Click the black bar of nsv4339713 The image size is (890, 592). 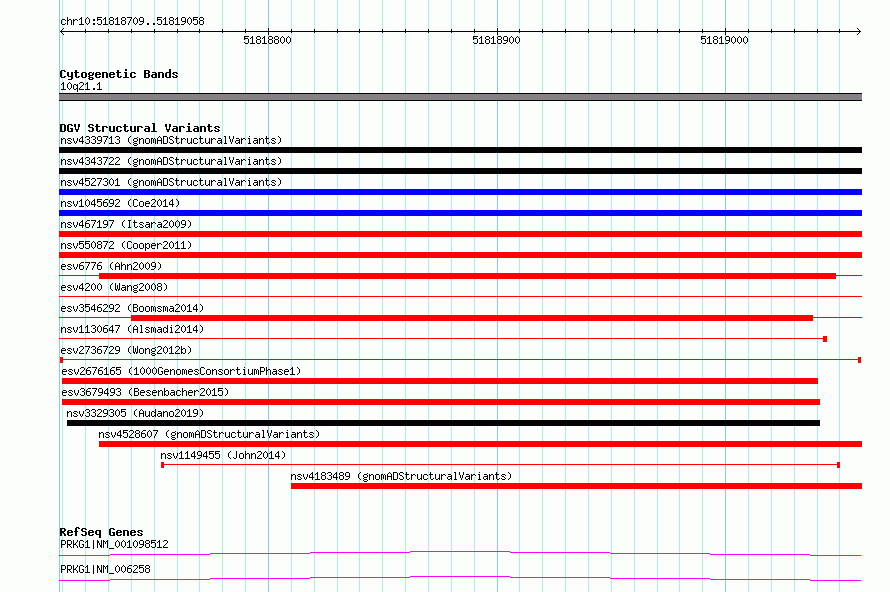[460, 150]
